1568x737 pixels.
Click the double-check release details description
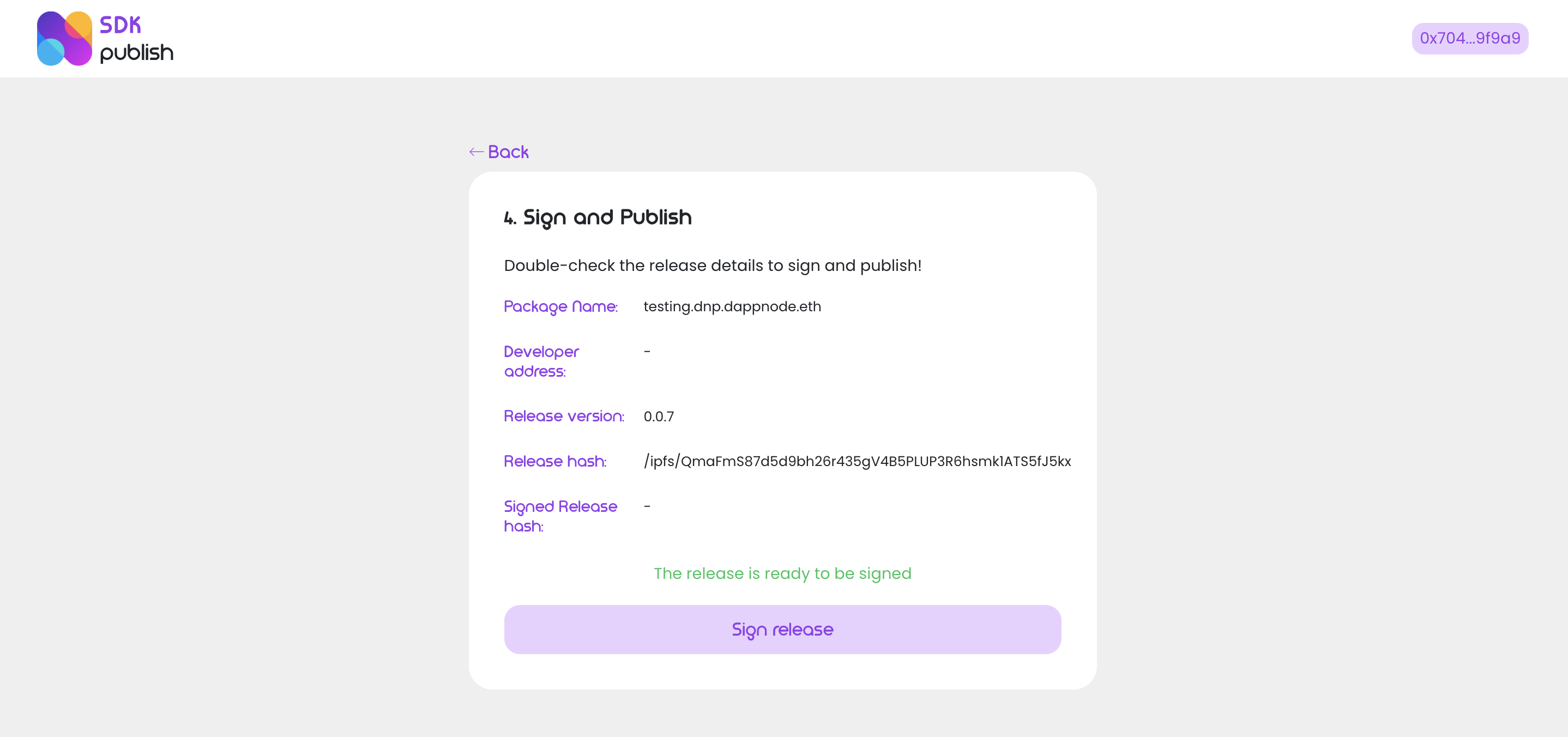coord(712,265)
